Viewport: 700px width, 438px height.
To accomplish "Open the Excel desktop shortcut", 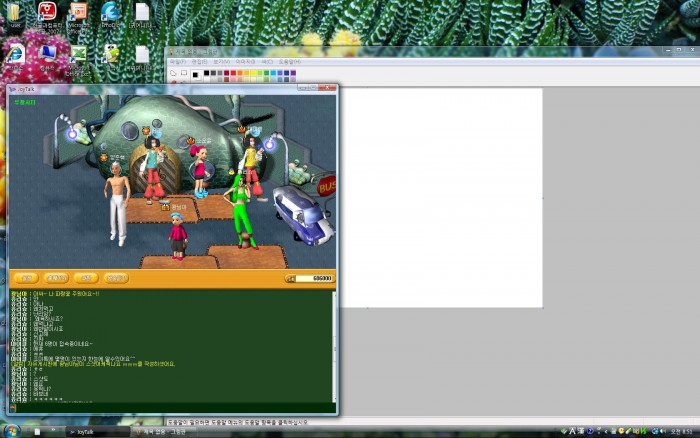I will [78, 54].
